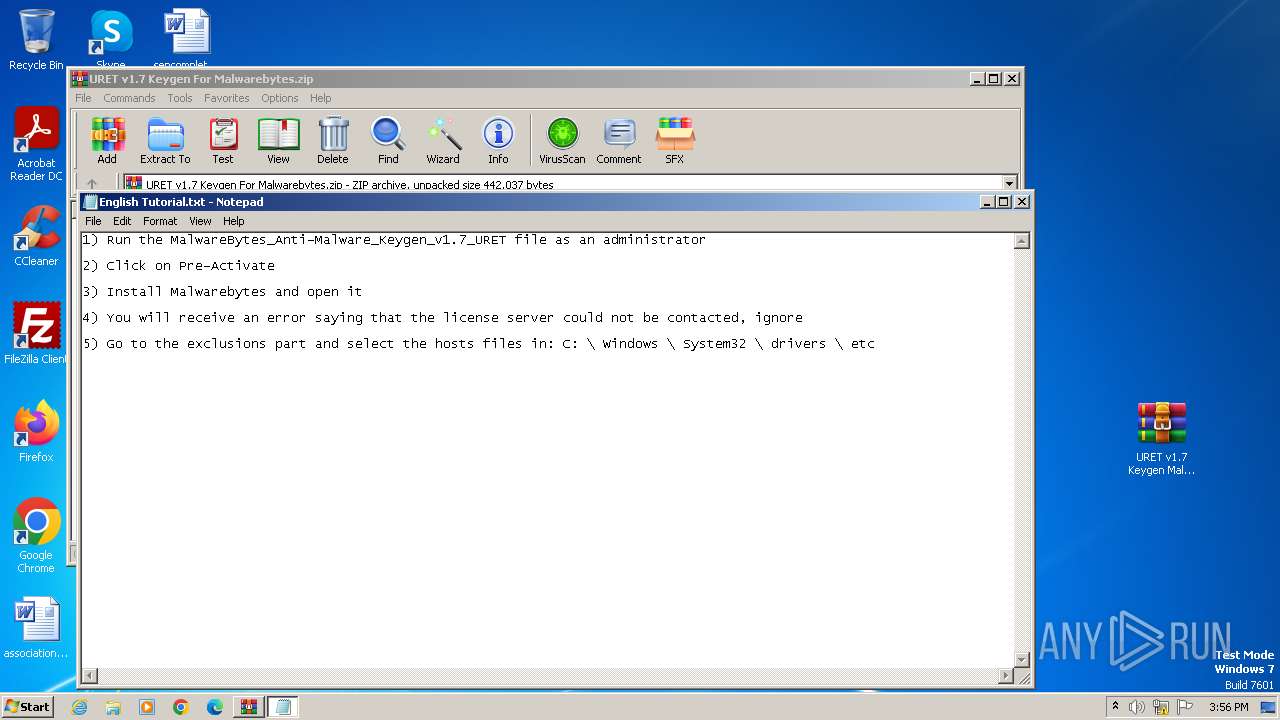Click the Info icon in WinRAR
The width and height of the screenshot is (1280, 720).
(x=498, y=140)
